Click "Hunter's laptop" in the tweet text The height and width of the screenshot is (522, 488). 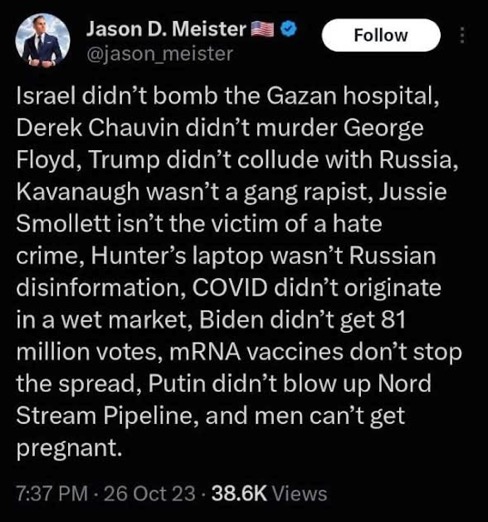coord(177,256)
